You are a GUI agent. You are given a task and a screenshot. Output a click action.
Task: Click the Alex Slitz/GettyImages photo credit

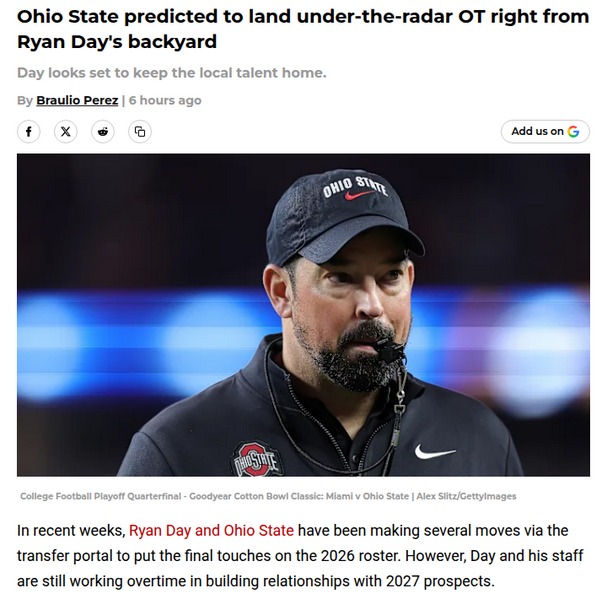[x=467, y=496]
